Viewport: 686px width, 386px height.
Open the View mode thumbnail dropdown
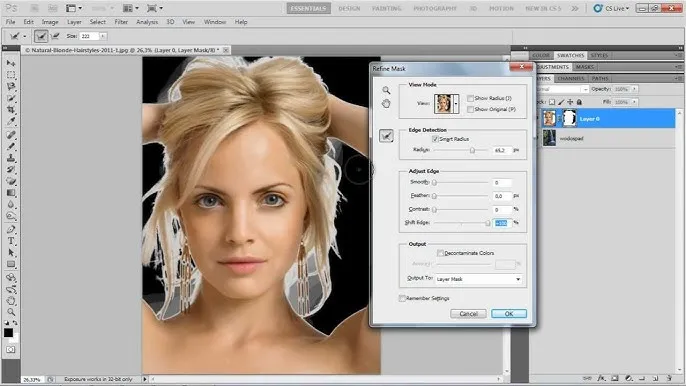coord(456,104)
